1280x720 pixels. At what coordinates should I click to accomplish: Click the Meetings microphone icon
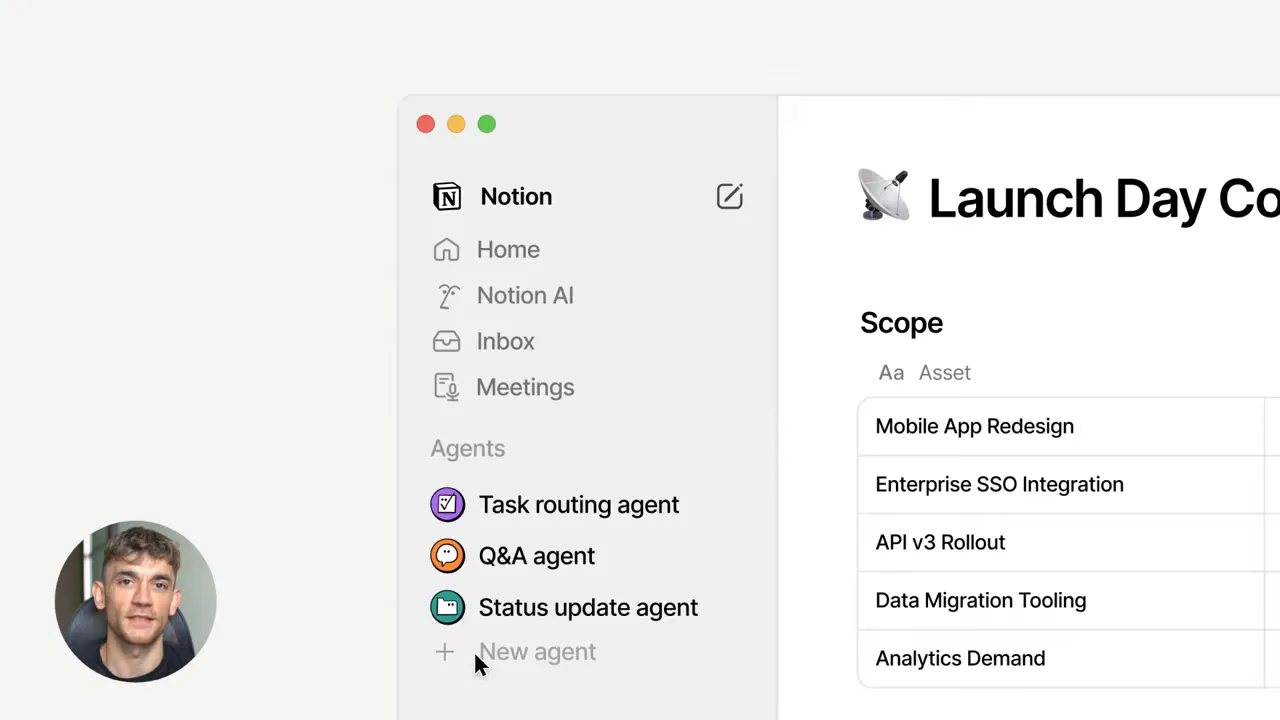point(446,387)
